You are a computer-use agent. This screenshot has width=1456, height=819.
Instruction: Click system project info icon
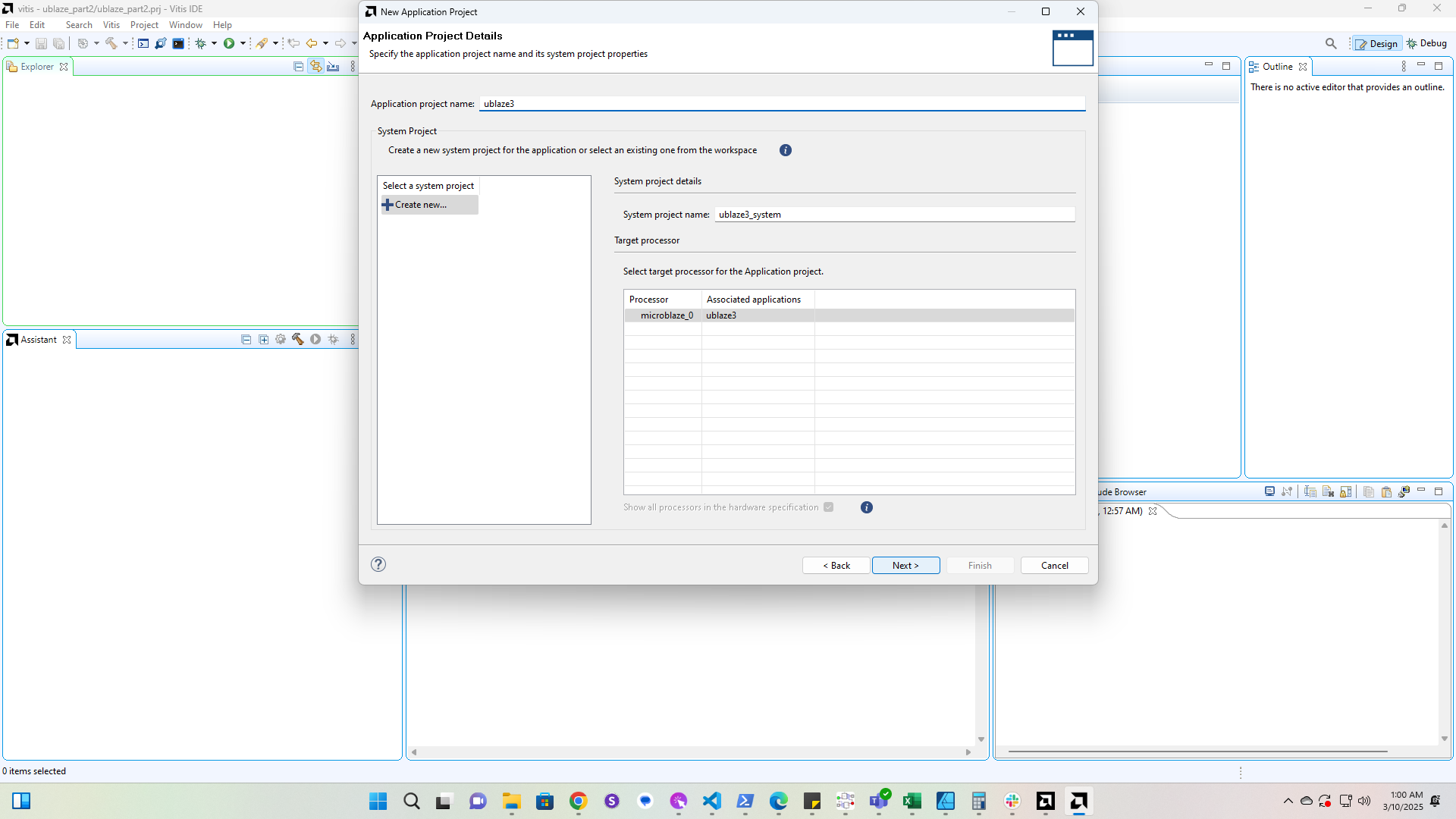pos(786,150)
